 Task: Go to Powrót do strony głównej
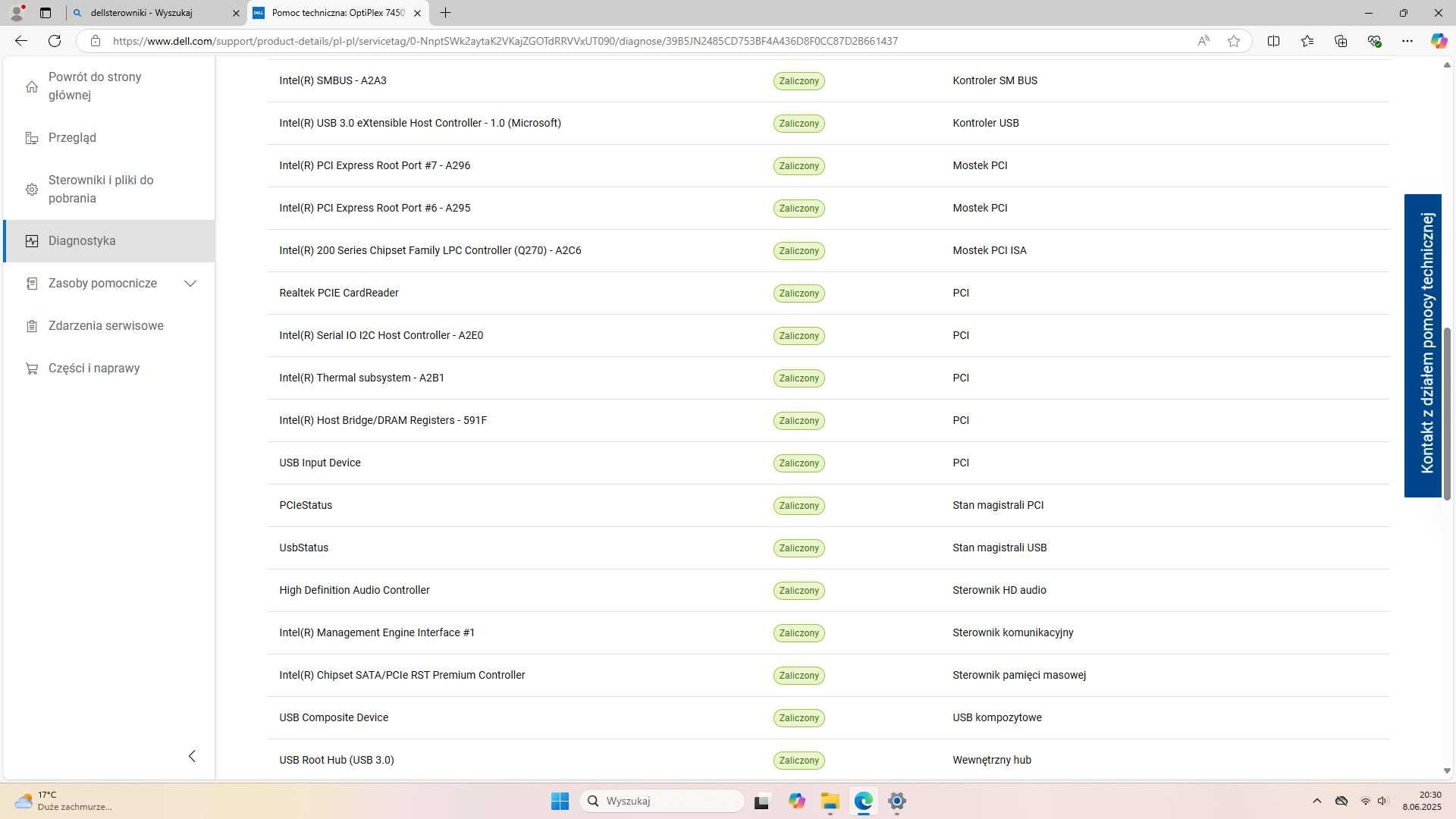109,86
